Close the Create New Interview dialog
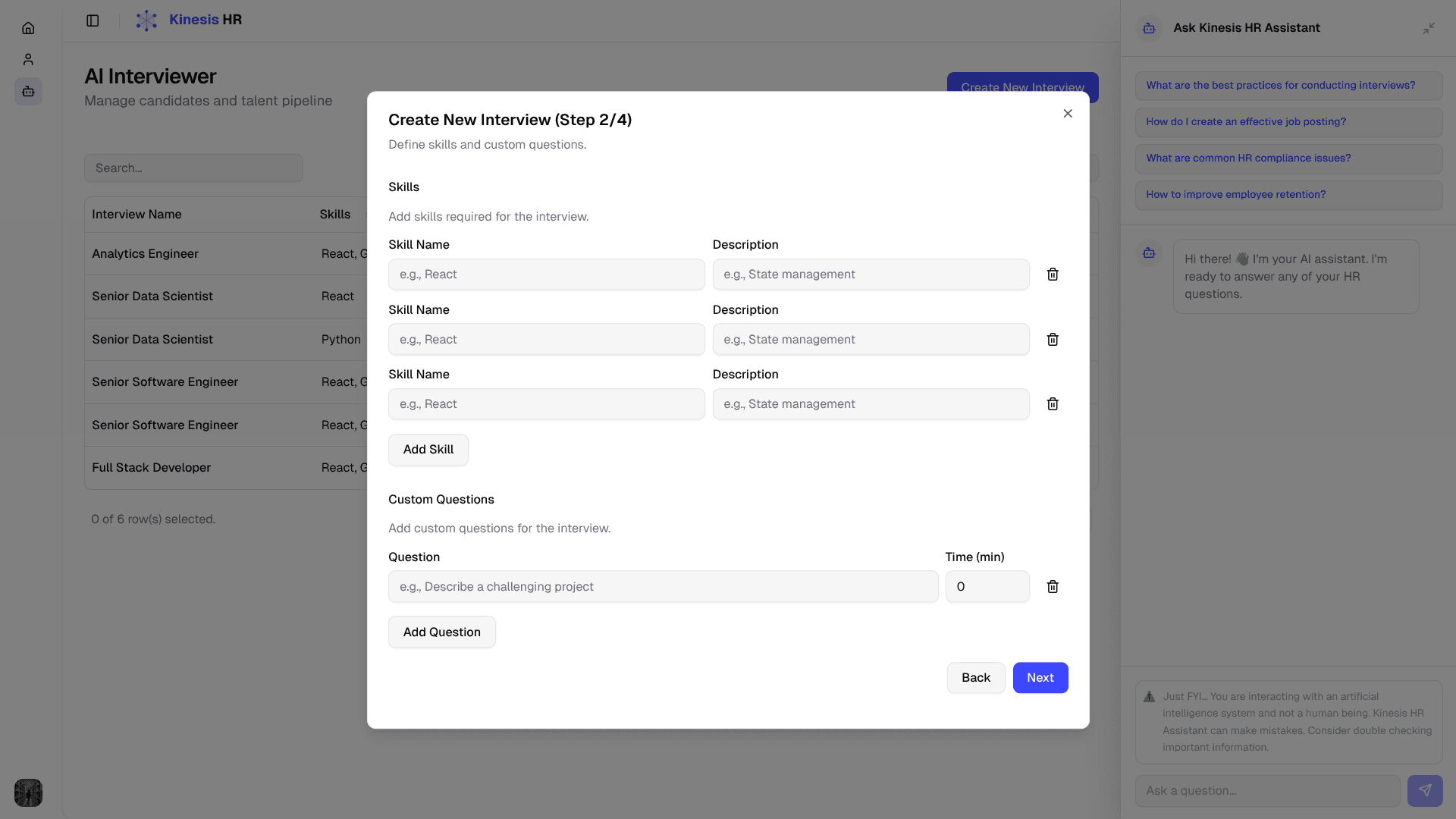The height and width of the screenshot is (819, 1456). [1067, 113]
